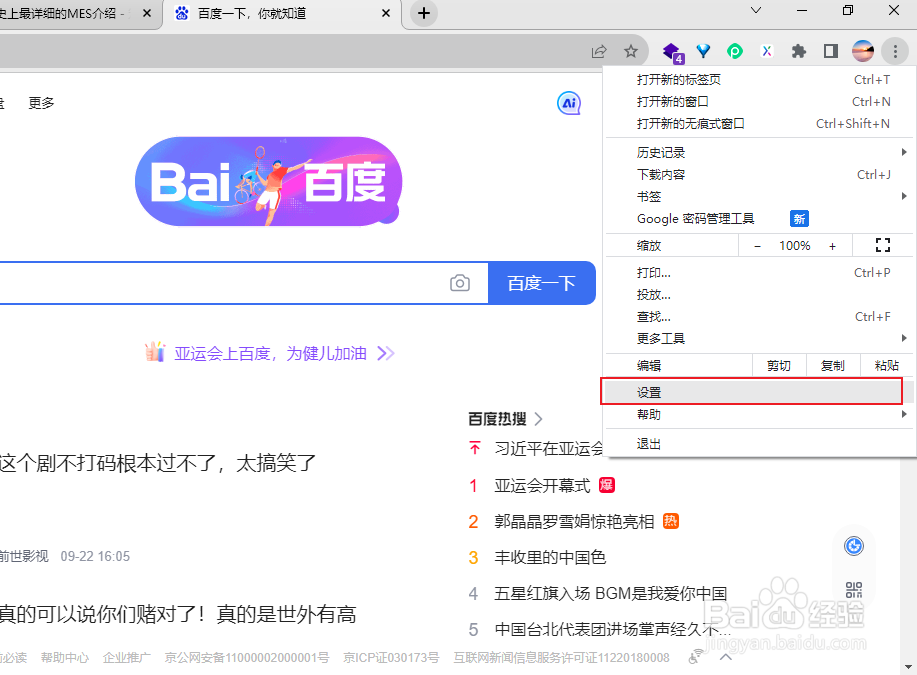Click the 剪切 button in edit row
The image size is (917, 675).
779,366
